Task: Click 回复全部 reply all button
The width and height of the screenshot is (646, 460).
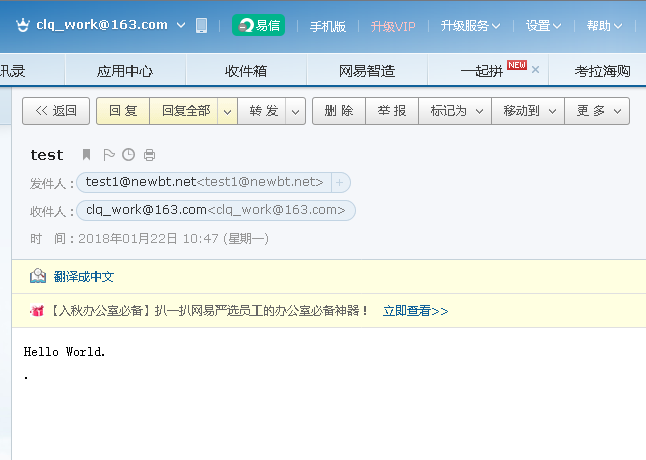Action: 186,111
